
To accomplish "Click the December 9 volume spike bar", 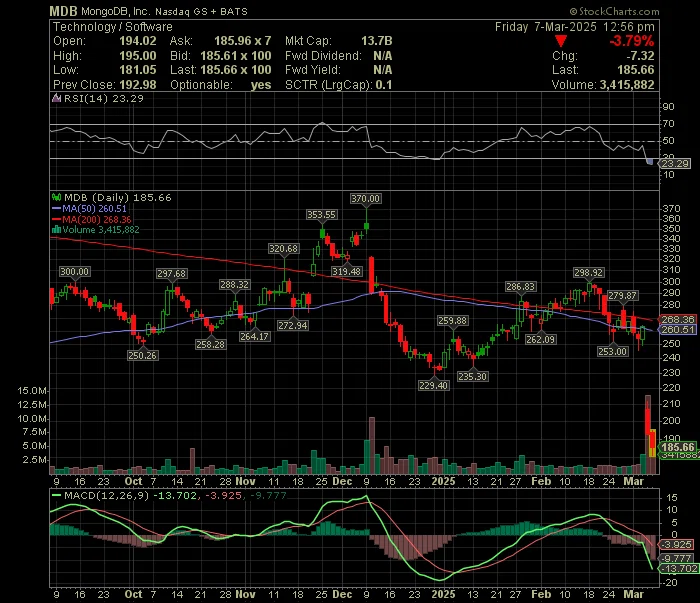I will click(372, 445).
